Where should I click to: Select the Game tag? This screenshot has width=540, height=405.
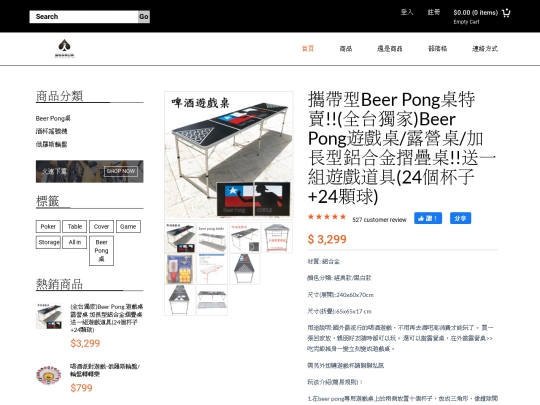(128, 227)
